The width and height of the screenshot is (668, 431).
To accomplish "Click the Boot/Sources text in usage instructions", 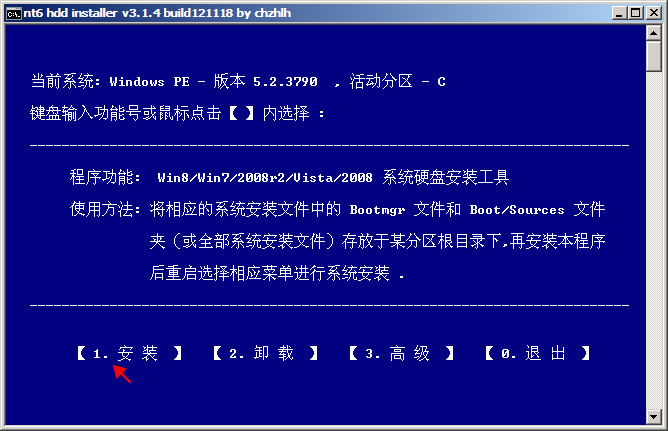I will [x=517, y=210].
